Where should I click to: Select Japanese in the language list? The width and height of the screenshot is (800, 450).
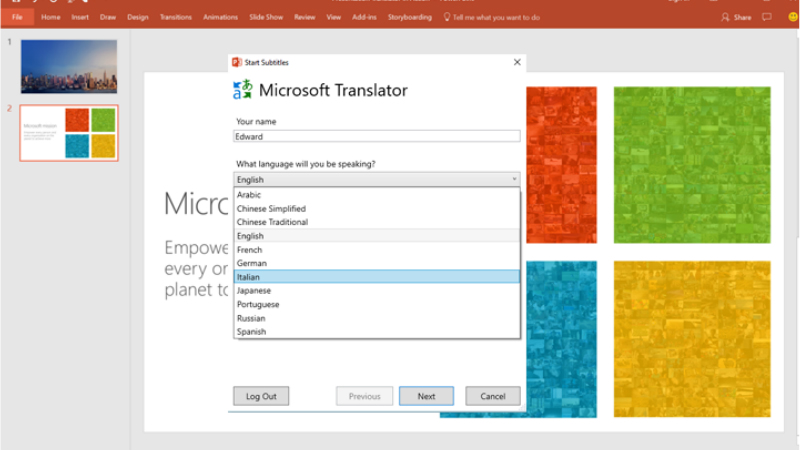pos(377,290)
